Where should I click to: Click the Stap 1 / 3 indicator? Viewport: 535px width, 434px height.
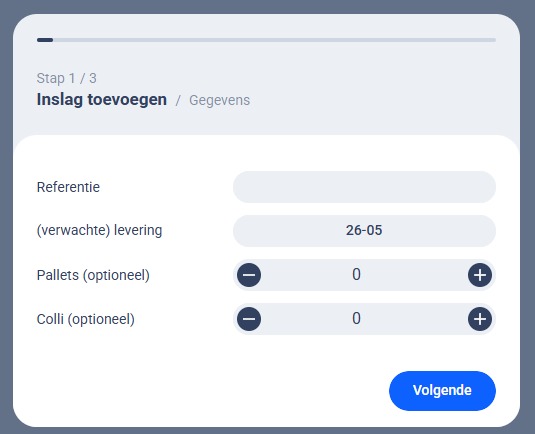pyautogui.click(x=67, y=78)
